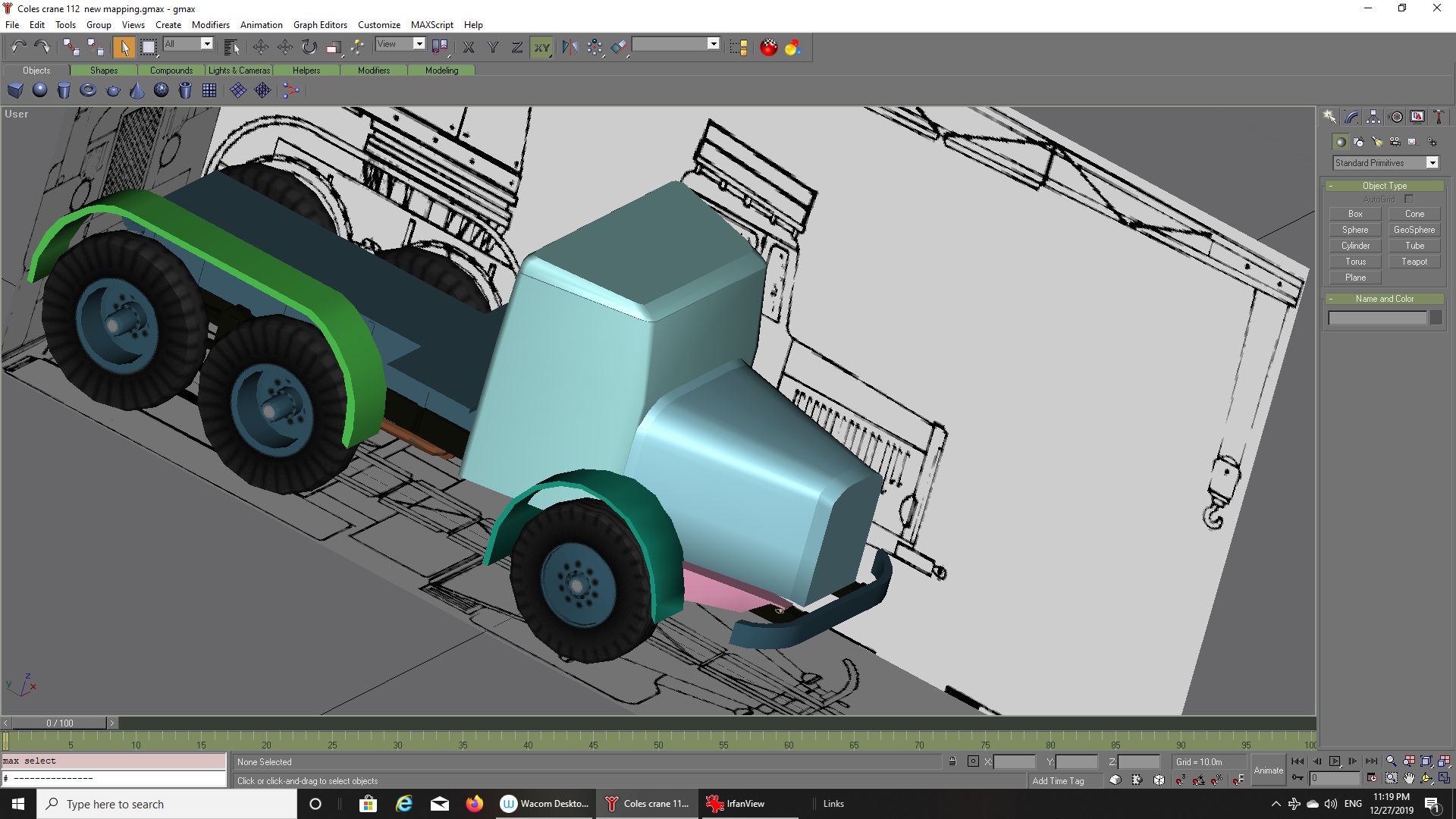Click the Torus primitive toolbar icon
This screenshot has width=1456, height=819.
tap(88, 91)
